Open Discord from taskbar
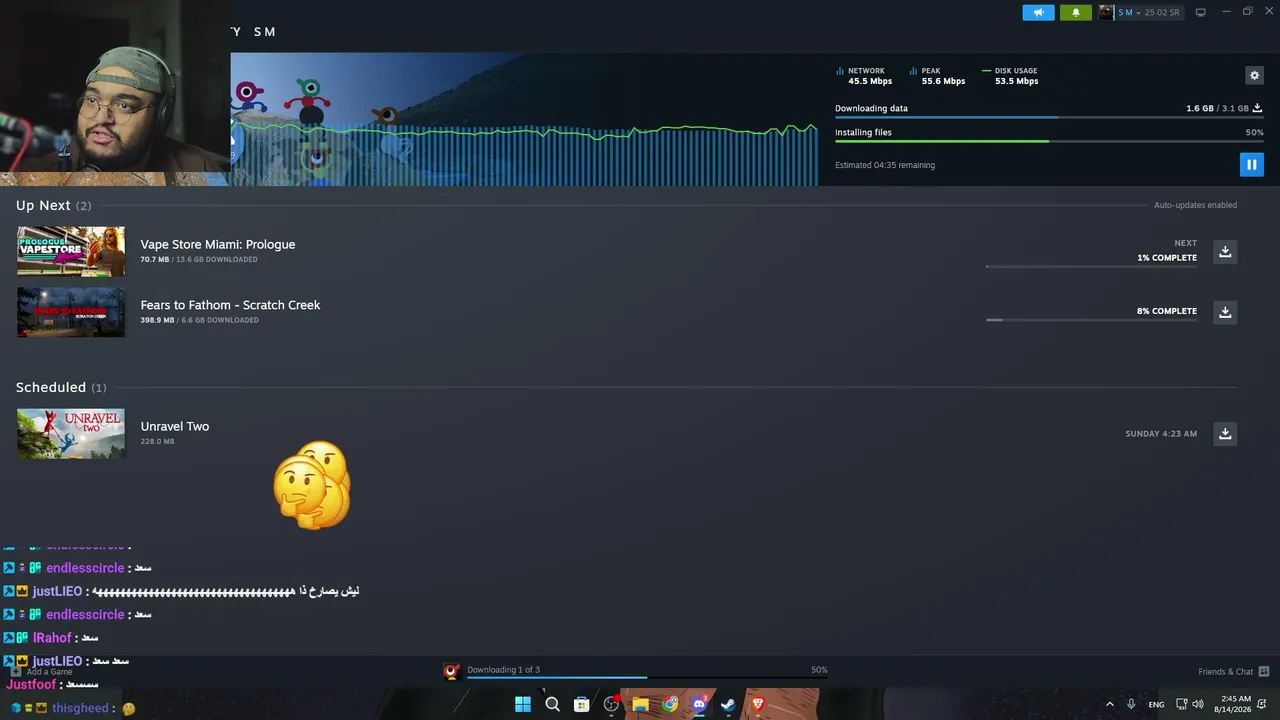The height and width of the screenshot is (720, 1280). [x=699, y=704]
